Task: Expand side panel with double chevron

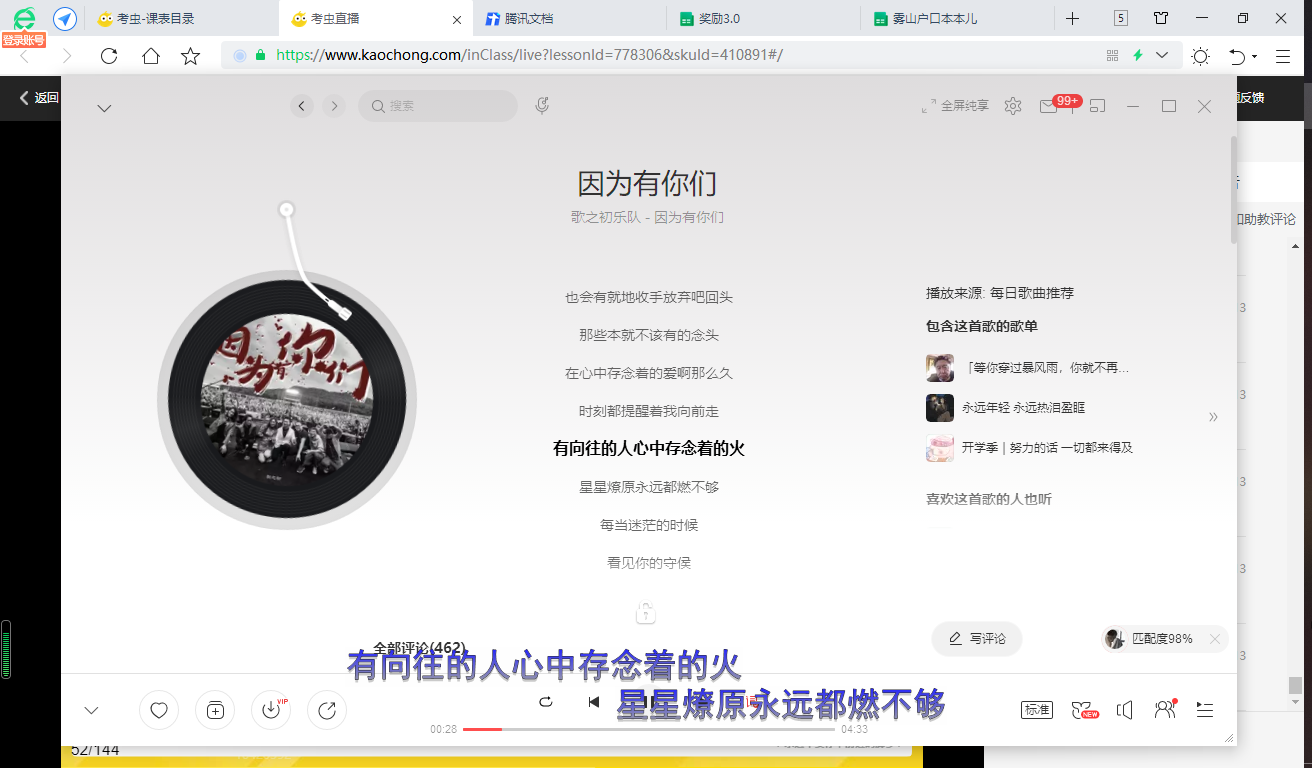Action: tap(1213, 417)
